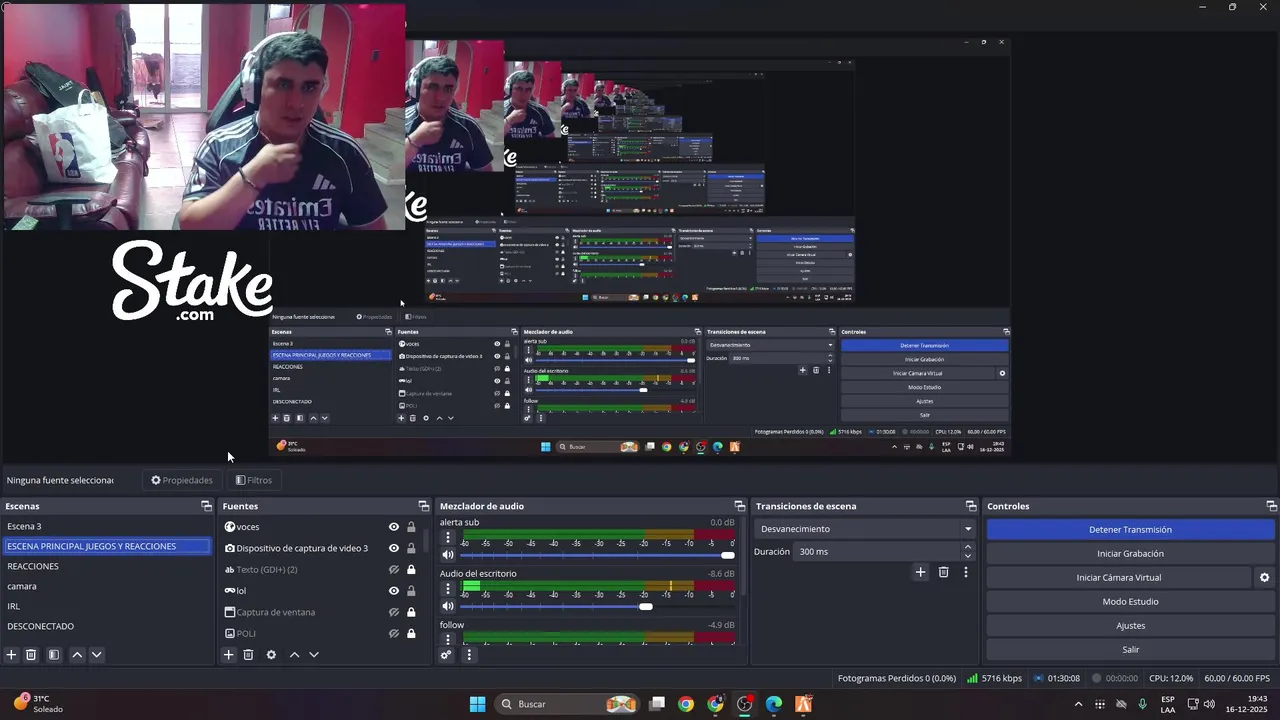Viewport: 1280px width, 720px height.
Task: Show the POLI source
Action: [x=394, y=633]
